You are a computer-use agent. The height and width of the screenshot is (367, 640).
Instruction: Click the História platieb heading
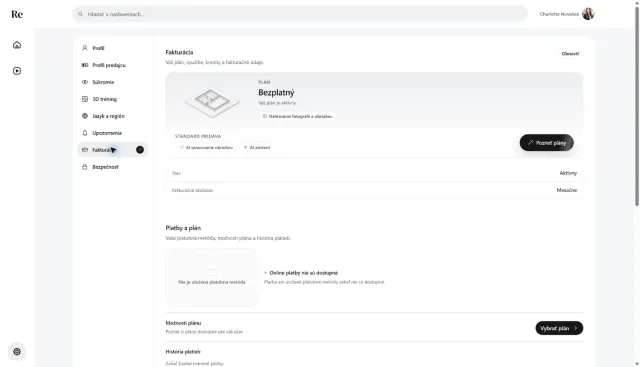(x=183, y=351)
